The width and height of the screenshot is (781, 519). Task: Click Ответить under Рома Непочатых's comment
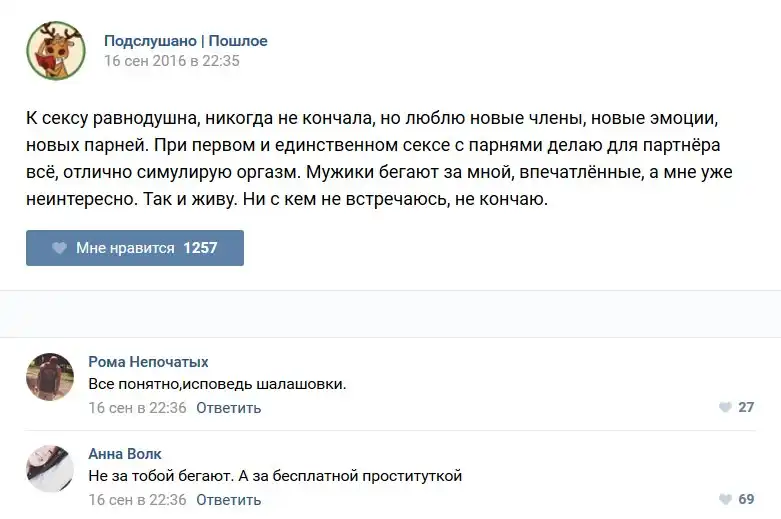click(228, 408)
